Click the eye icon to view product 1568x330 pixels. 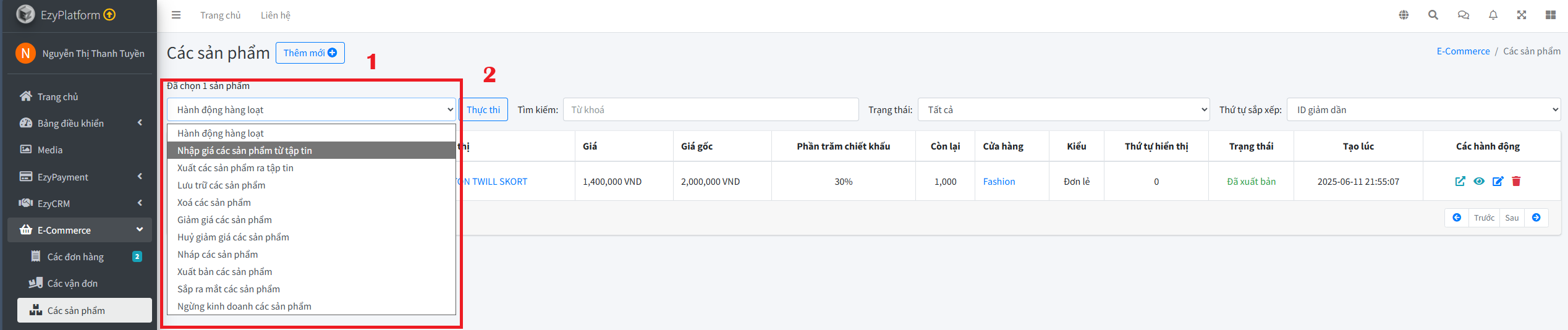(1479, 181)
